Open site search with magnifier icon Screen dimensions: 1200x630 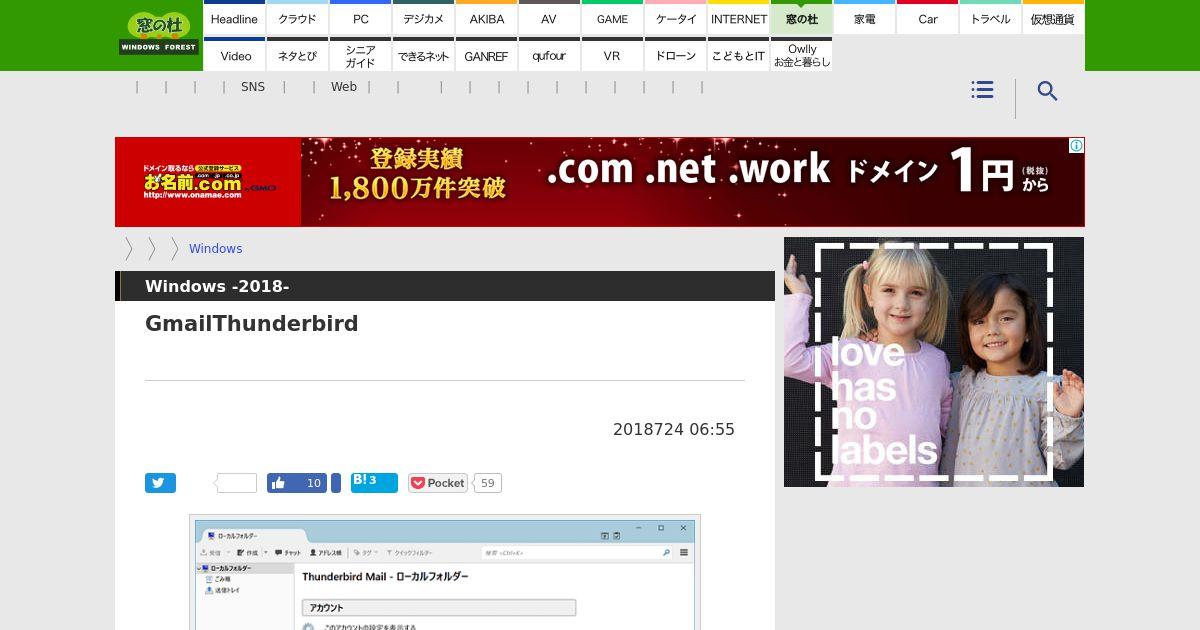(x=1047, y=91)
